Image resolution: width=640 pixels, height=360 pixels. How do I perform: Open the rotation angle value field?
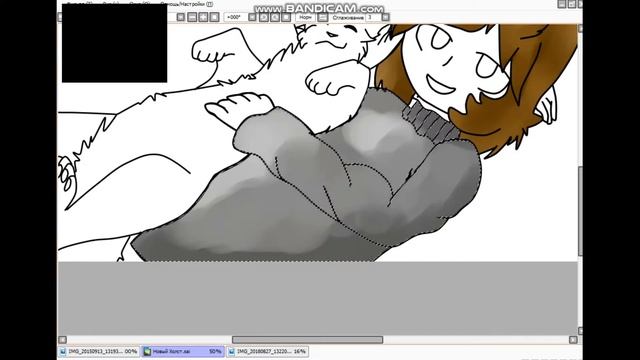point(236,17)
